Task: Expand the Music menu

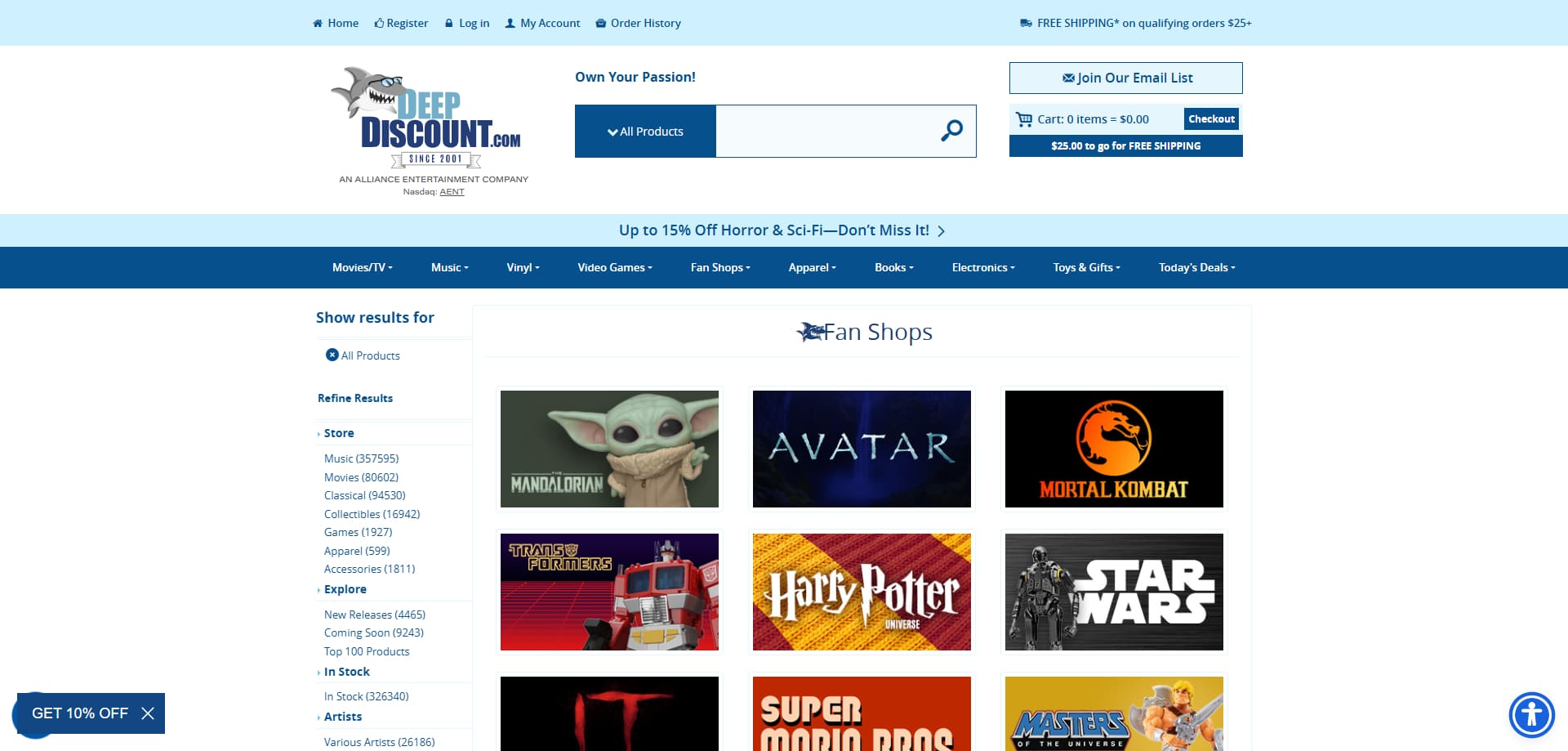Action: click(449, 267)
